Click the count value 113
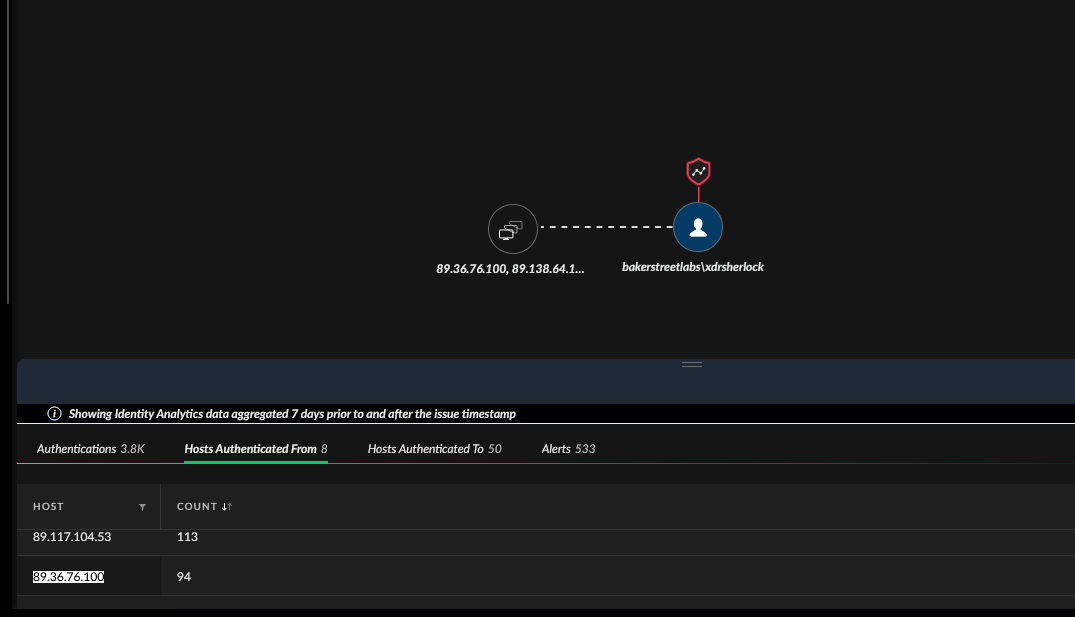The height and width of the screenshot is (617, 1075). point(187,537)
